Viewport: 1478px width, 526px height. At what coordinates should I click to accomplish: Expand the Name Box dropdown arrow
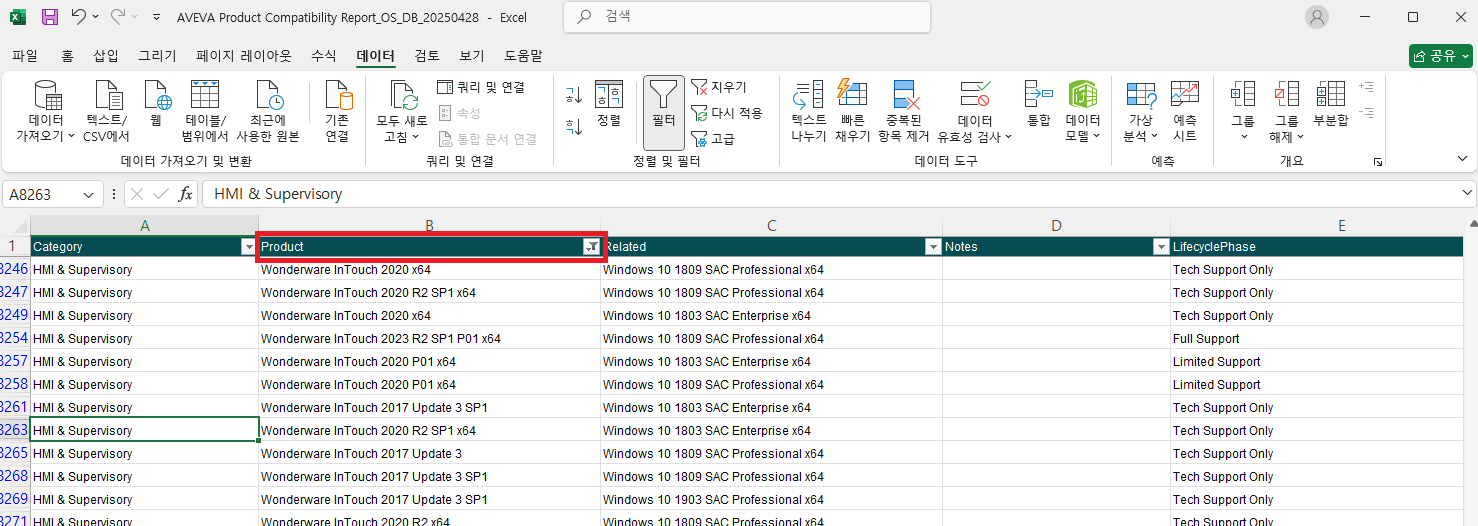[89, 195]
